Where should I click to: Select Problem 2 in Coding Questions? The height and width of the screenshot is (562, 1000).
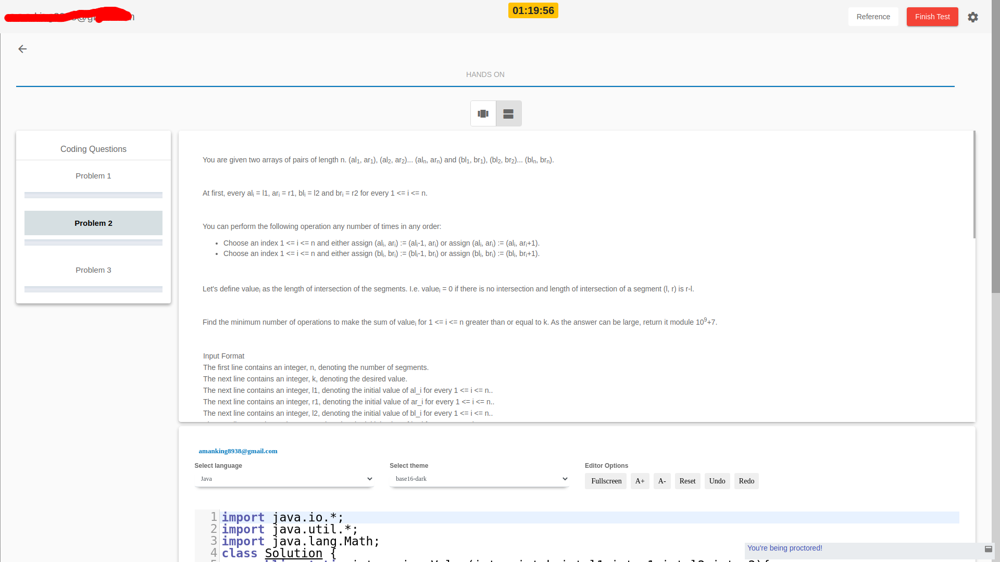(x=93, y=223)
